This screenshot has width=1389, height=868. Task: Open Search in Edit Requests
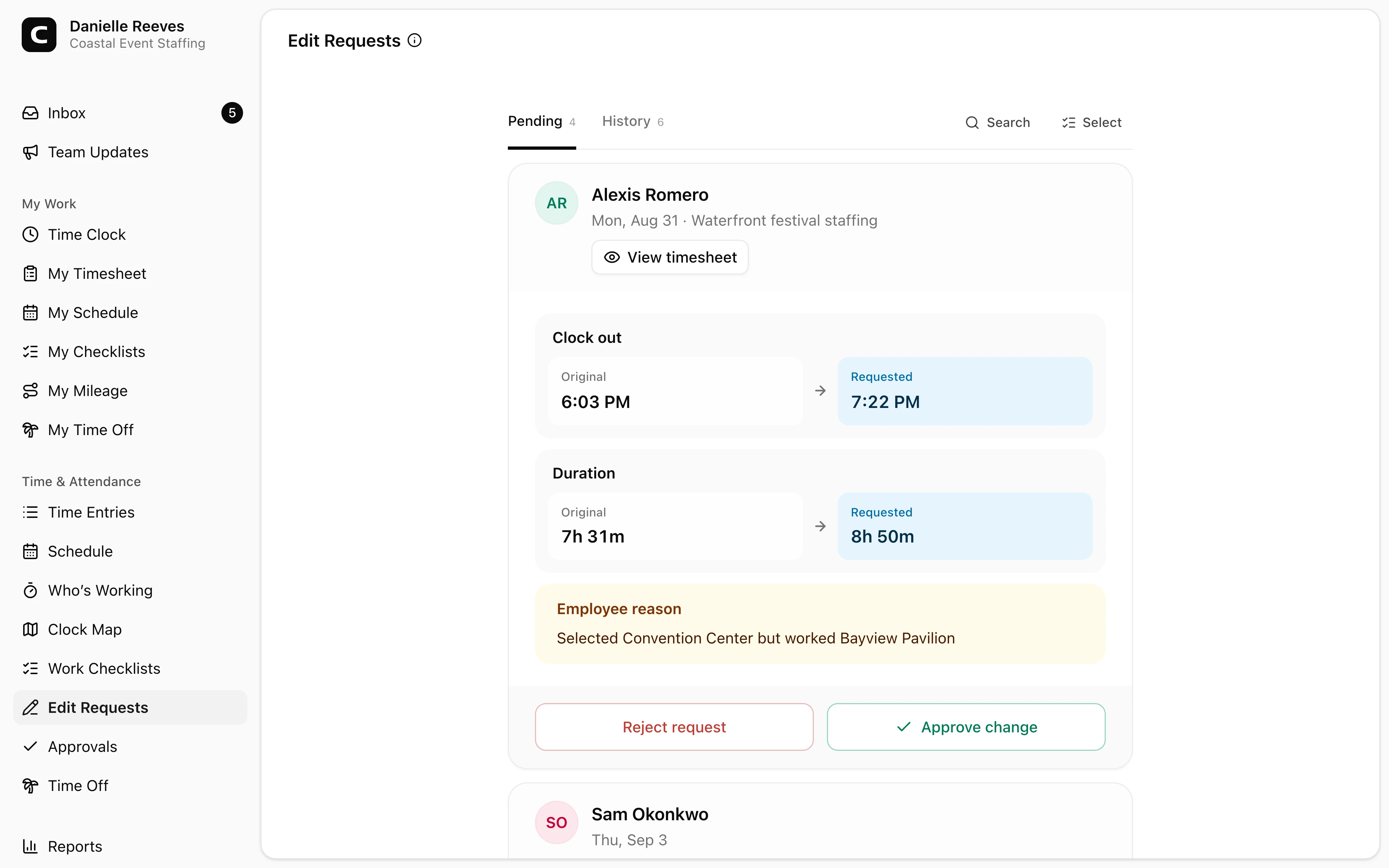pos(998,122)
